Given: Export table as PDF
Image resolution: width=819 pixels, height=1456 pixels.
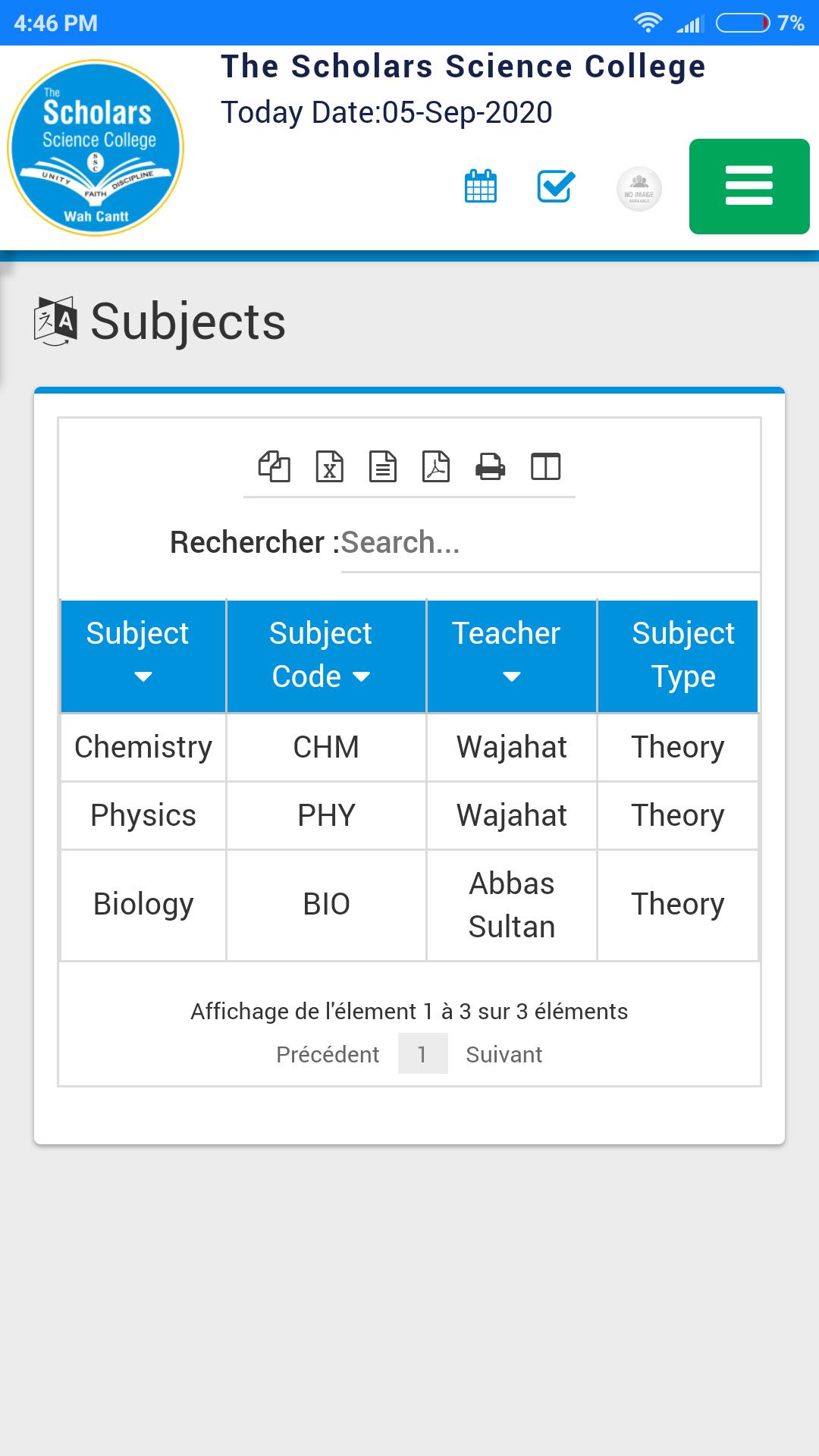Looking at the screenshot, I should 436,466.
